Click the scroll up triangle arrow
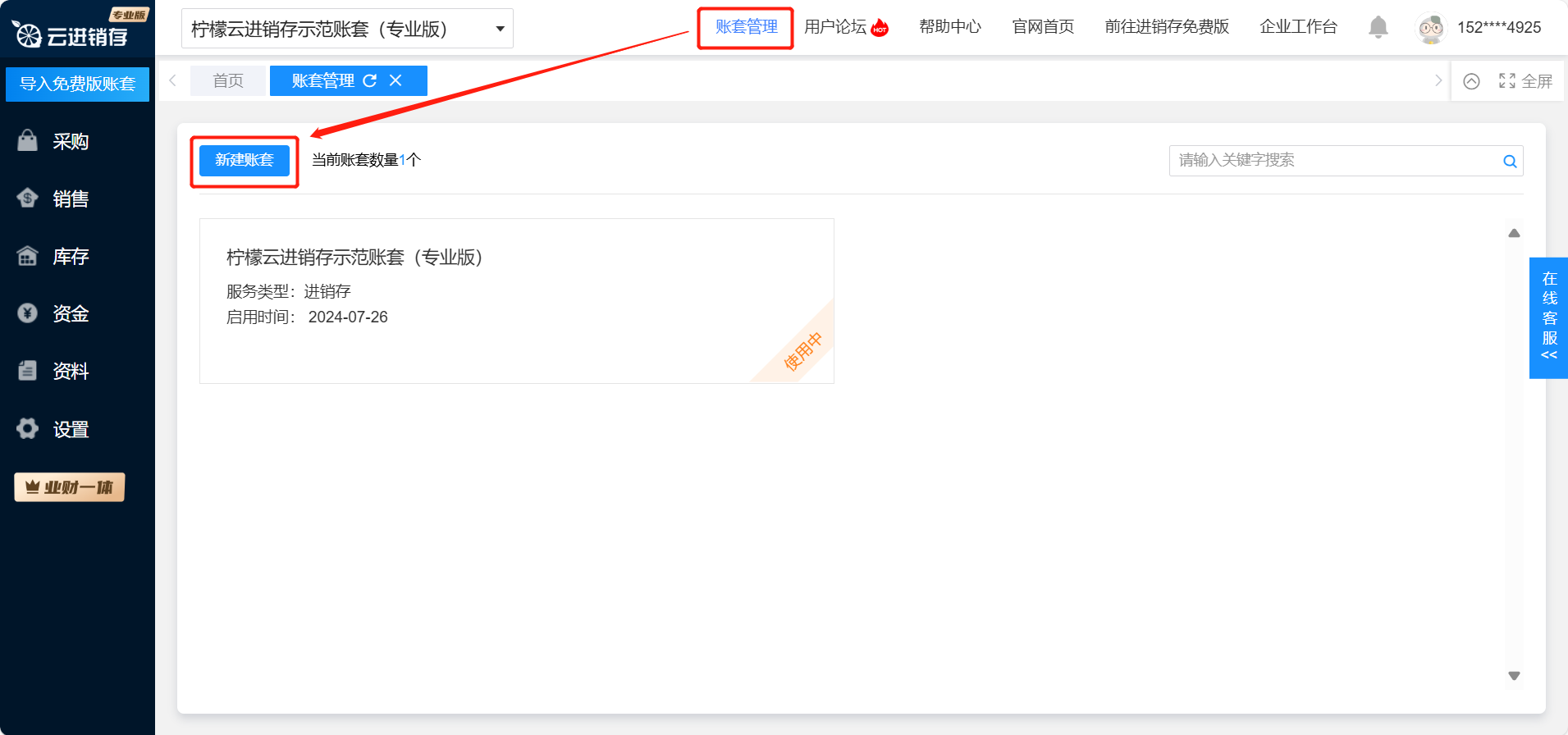 [1515, 234]
